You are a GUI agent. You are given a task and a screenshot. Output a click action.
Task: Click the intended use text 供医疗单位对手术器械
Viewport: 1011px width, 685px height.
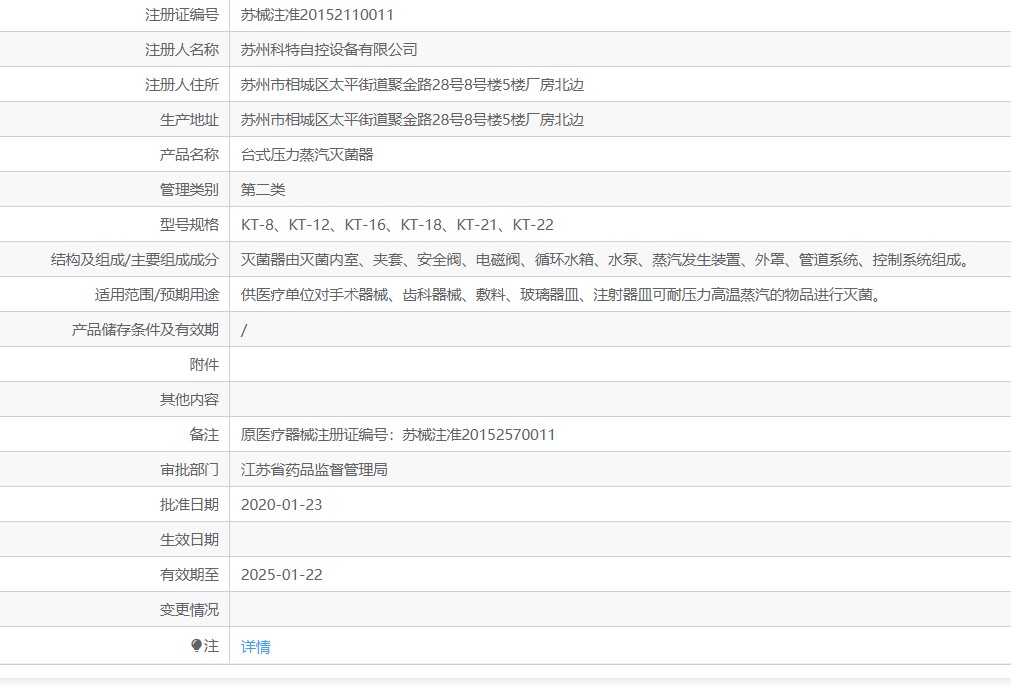pyautogui.click(x=562, y=295)
